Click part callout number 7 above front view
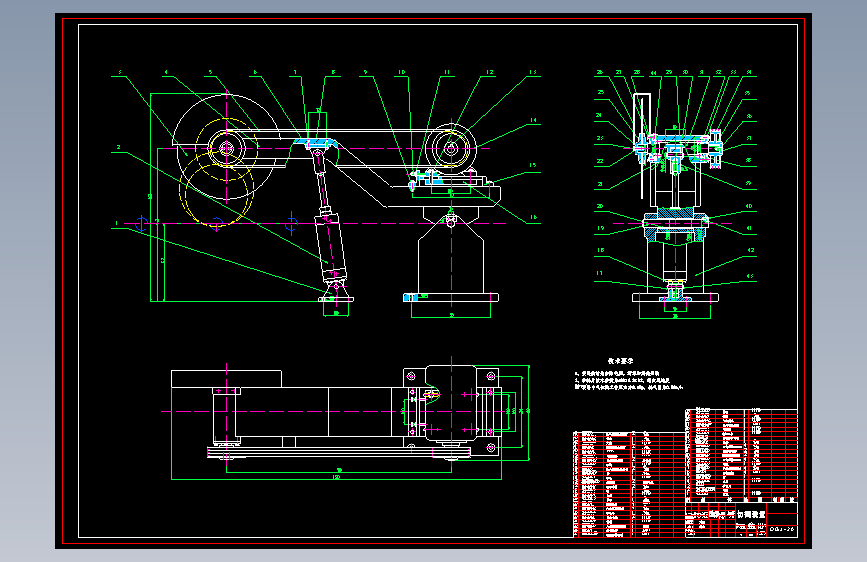The image size is (867, 562). point(295,72)
